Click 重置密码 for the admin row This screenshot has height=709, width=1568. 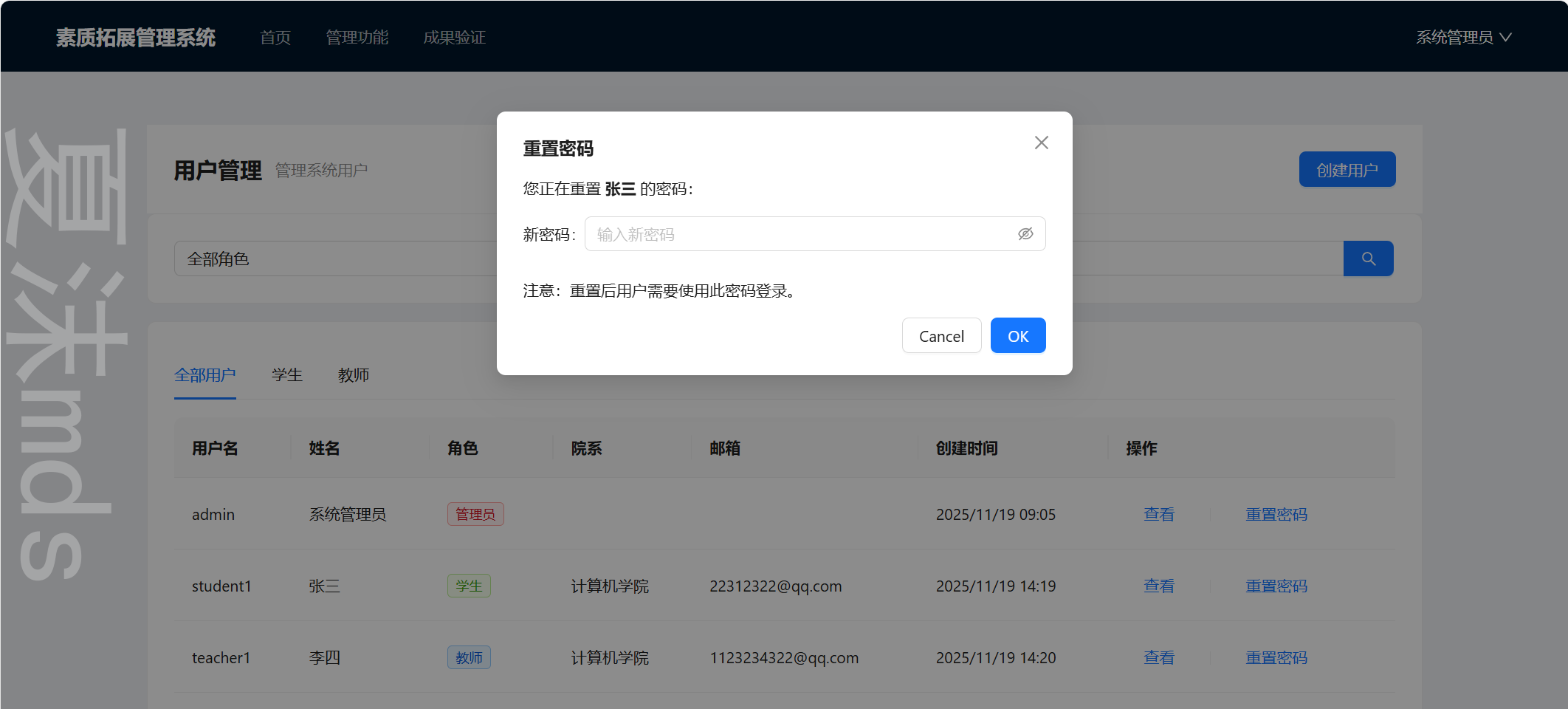[1276, 514]
